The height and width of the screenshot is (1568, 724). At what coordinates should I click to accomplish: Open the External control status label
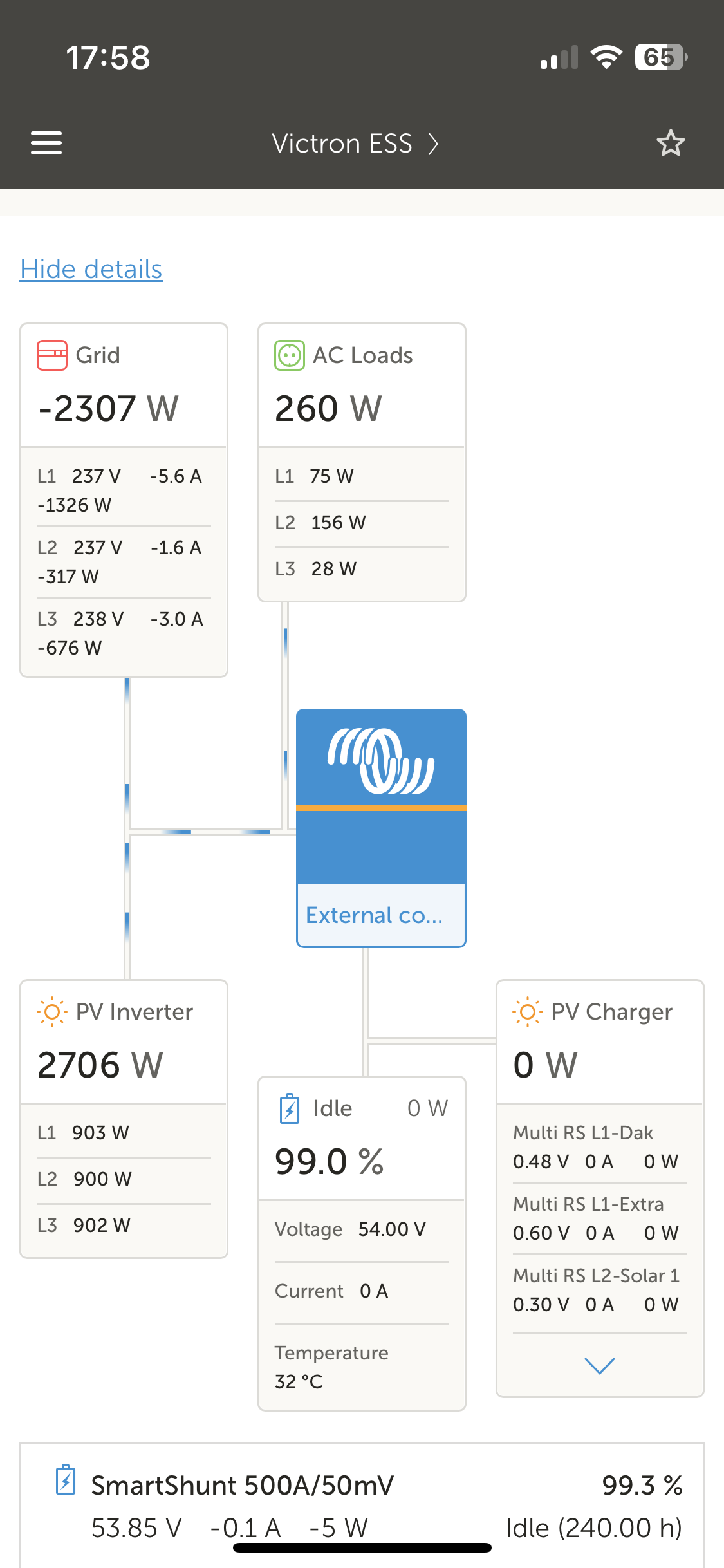pyautogui.click(x=375, y=915)
